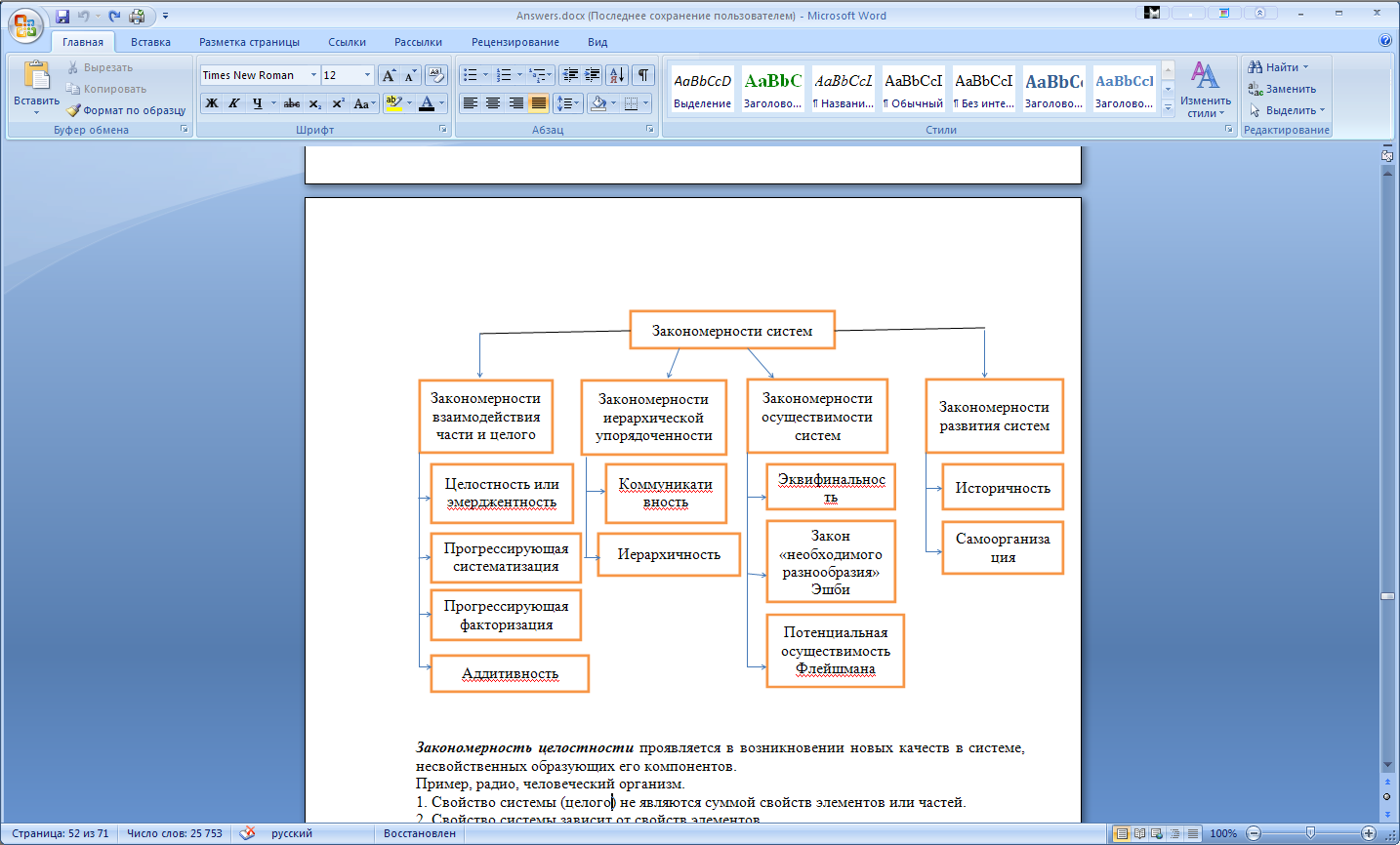The image size is (1400, 845).
Task: Apply superscript formatting
Action: (x=338, y=103)
